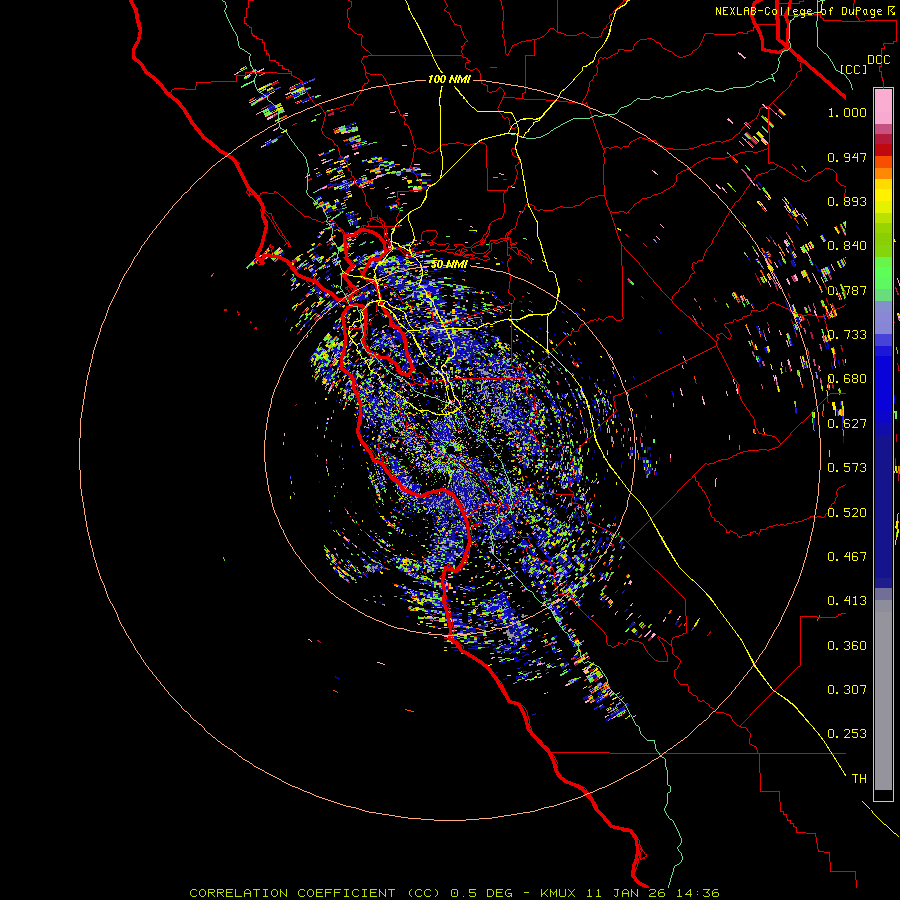Click the 50 NMI range ring label
Viewport: 900px width, 900px height.
(449, 264)
